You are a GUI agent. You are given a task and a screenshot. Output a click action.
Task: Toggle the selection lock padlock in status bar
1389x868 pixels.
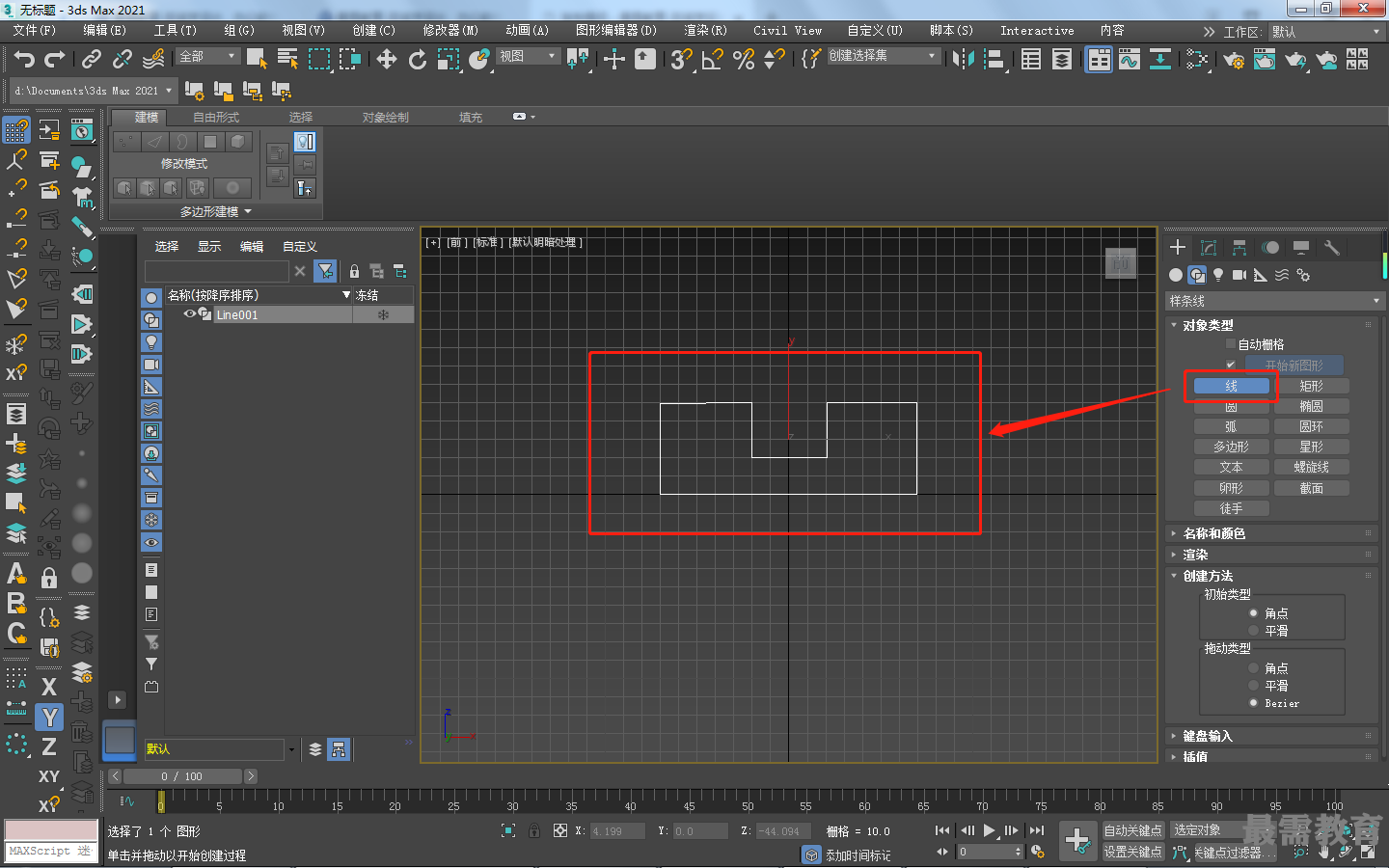point(534,830)
